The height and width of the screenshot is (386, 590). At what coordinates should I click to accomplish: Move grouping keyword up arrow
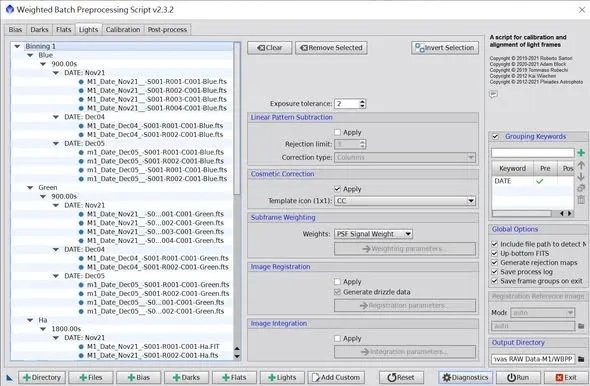click(x=581, y=165)
